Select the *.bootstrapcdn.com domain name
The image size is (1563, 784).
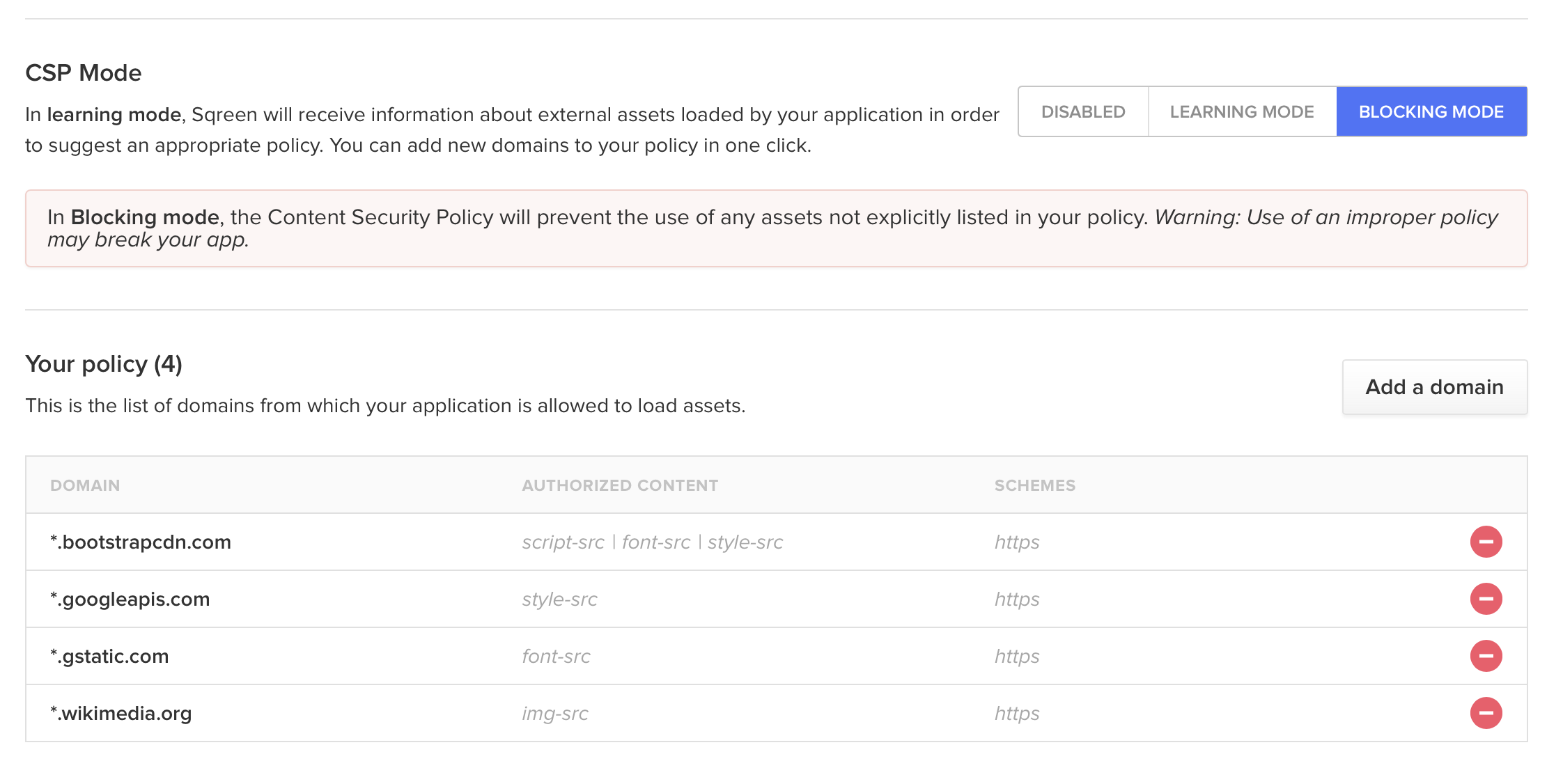tap(141, 542)
